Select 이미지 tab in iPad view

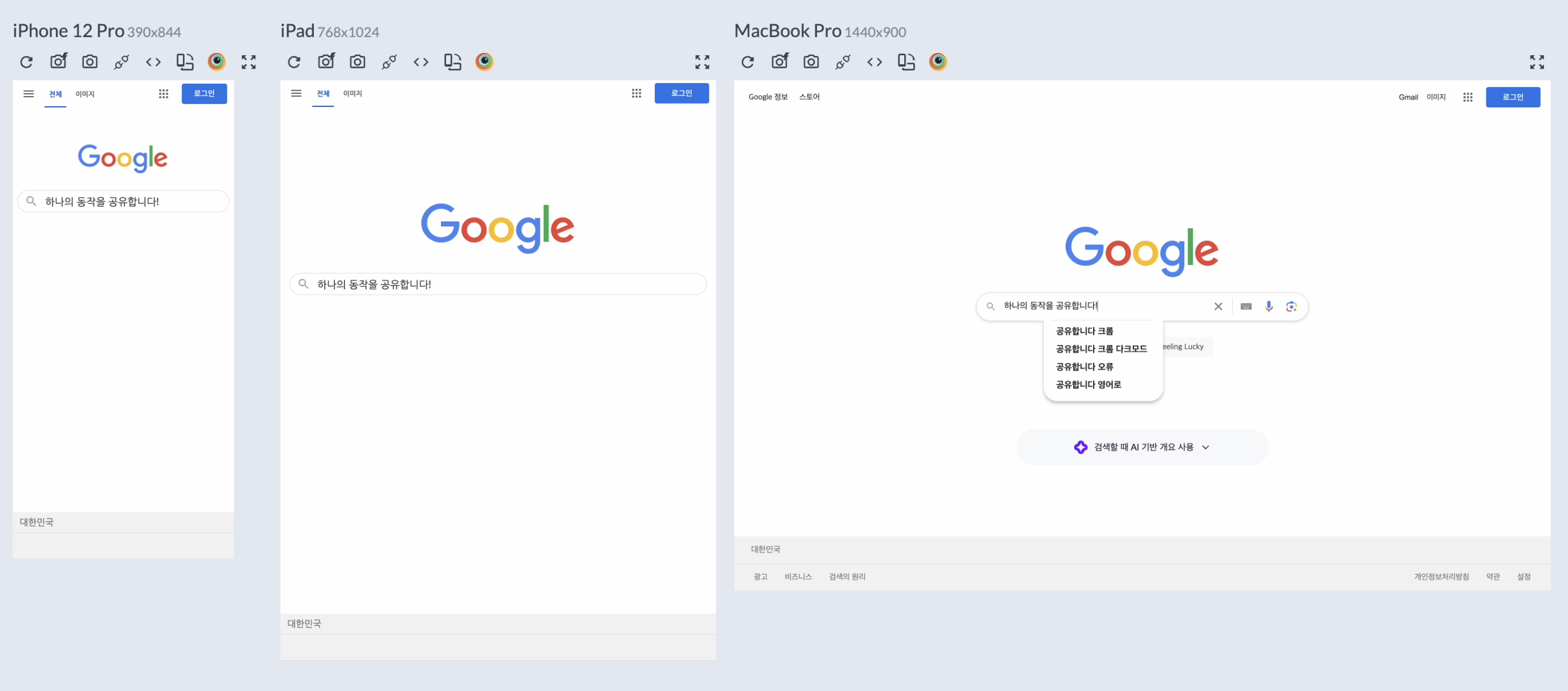tap(353, 93)
